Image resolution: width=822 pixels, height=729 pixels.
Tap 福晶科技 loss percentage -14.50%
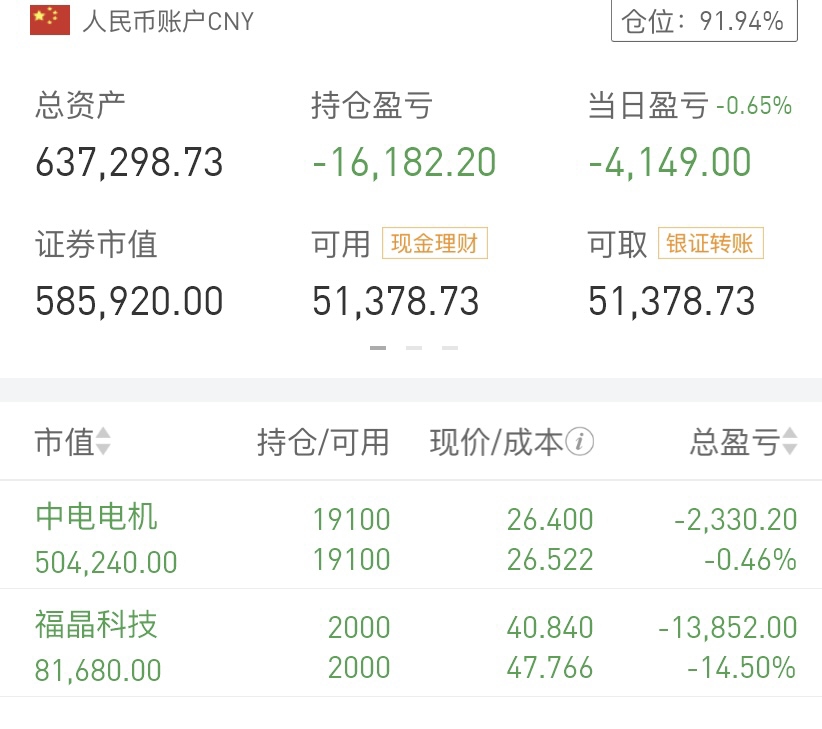coord(741,668)
